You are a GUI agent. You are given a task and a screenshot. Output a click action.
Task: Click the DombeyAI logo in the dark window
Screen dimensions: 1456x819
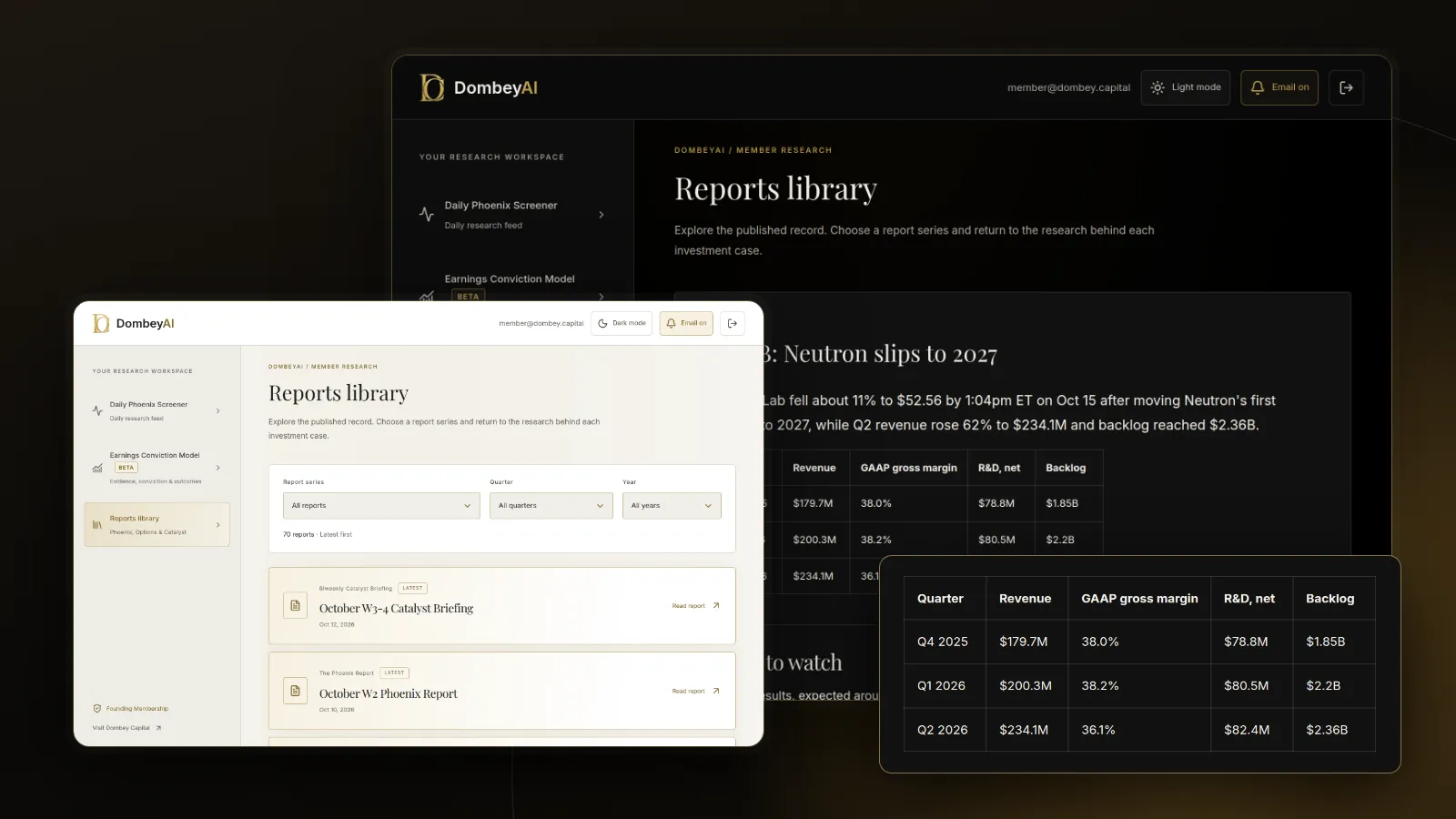tap(479, 87)
